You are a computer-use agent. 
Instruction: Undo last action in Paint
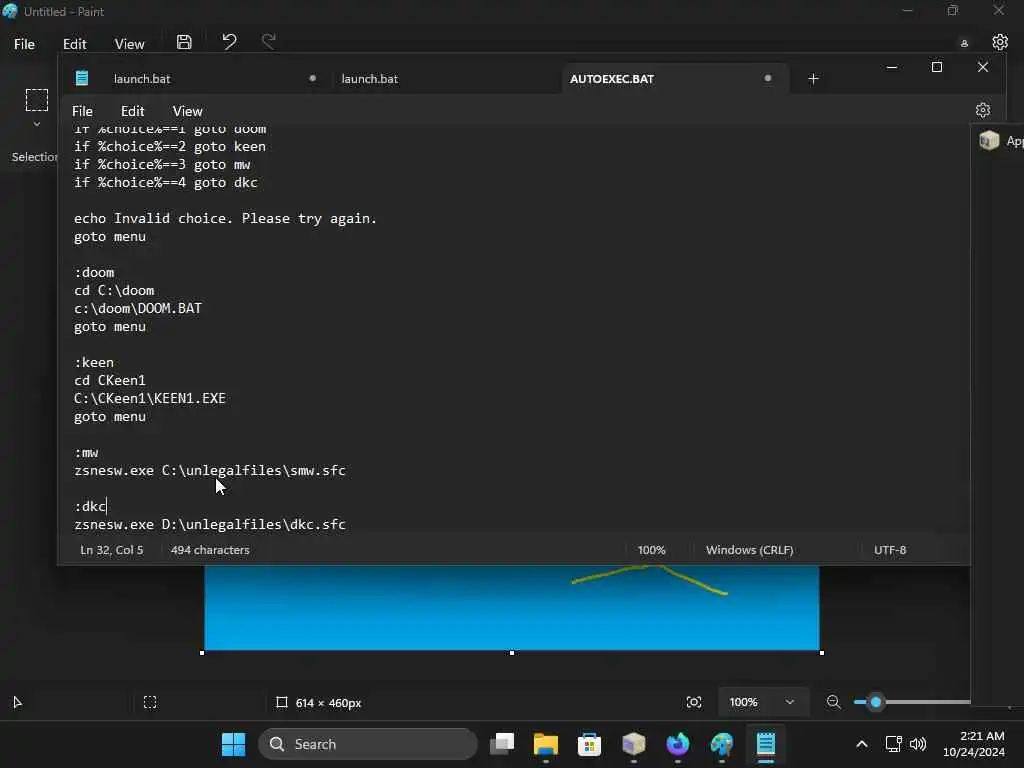click(x=229, y=42)
